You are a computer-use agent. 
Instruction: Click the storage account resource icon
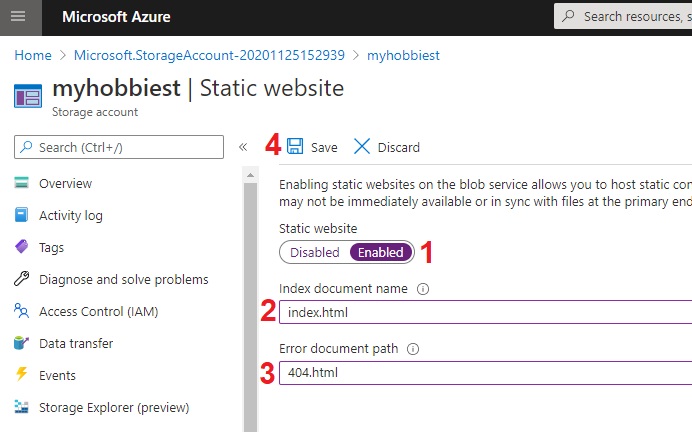point(28,96)
